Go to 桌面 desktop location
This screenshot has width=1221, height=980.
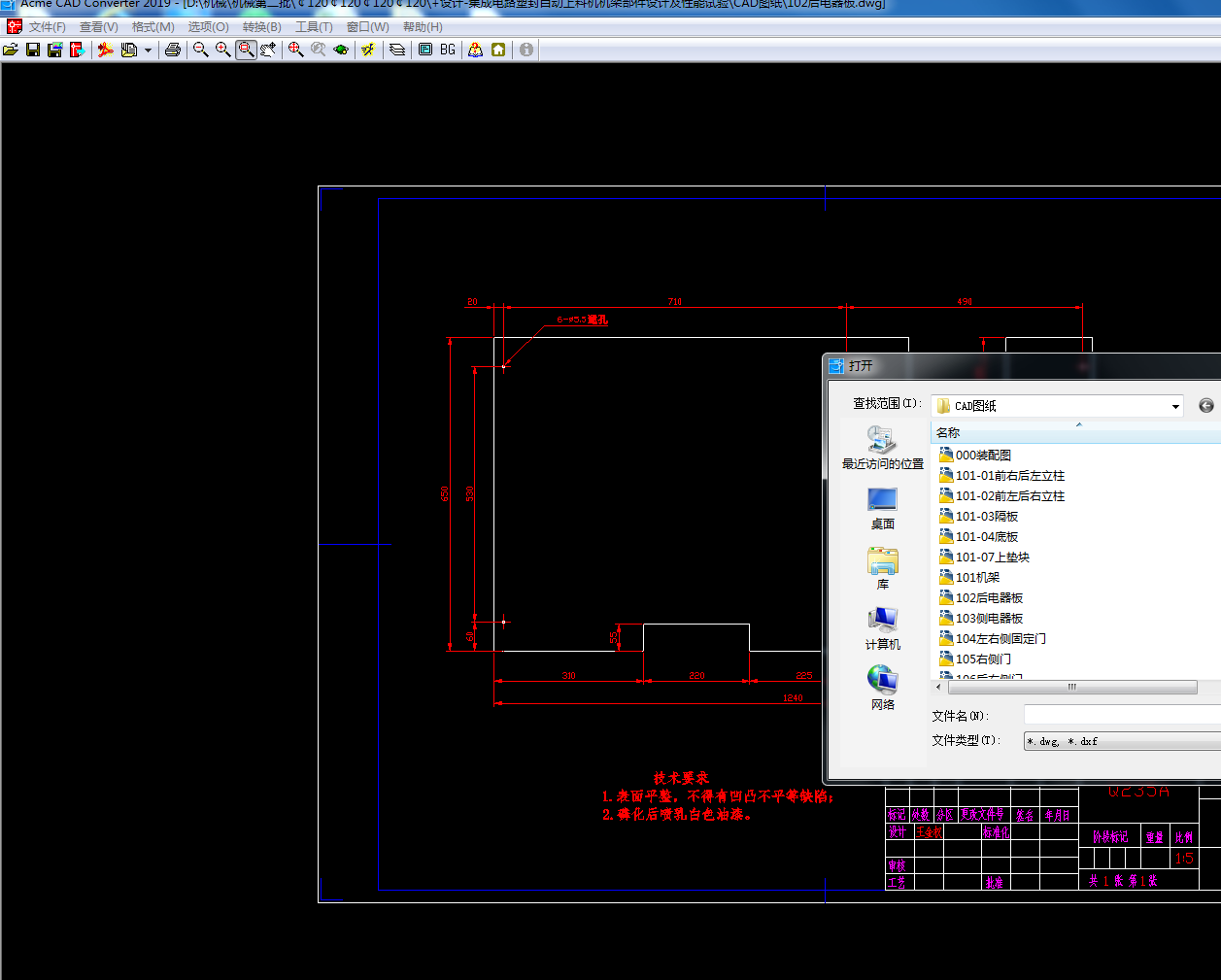[882, 509]
